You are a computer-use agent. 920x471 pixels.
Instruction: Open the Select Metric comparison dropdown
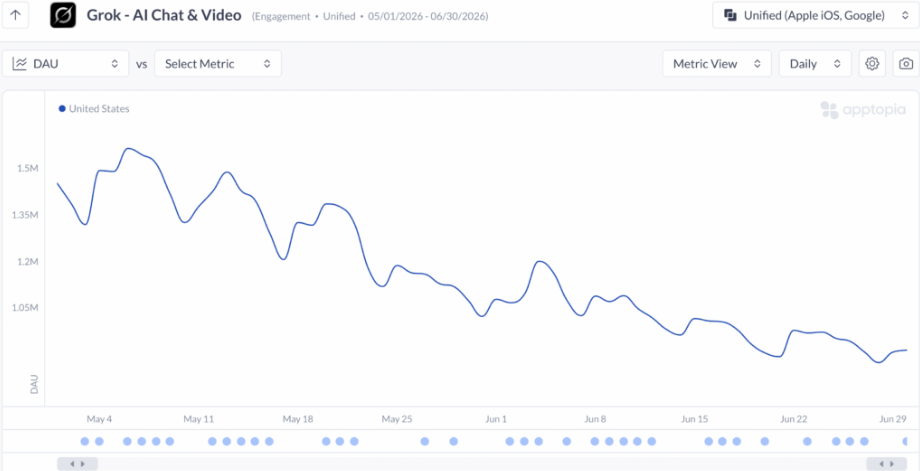coord(218,63)
